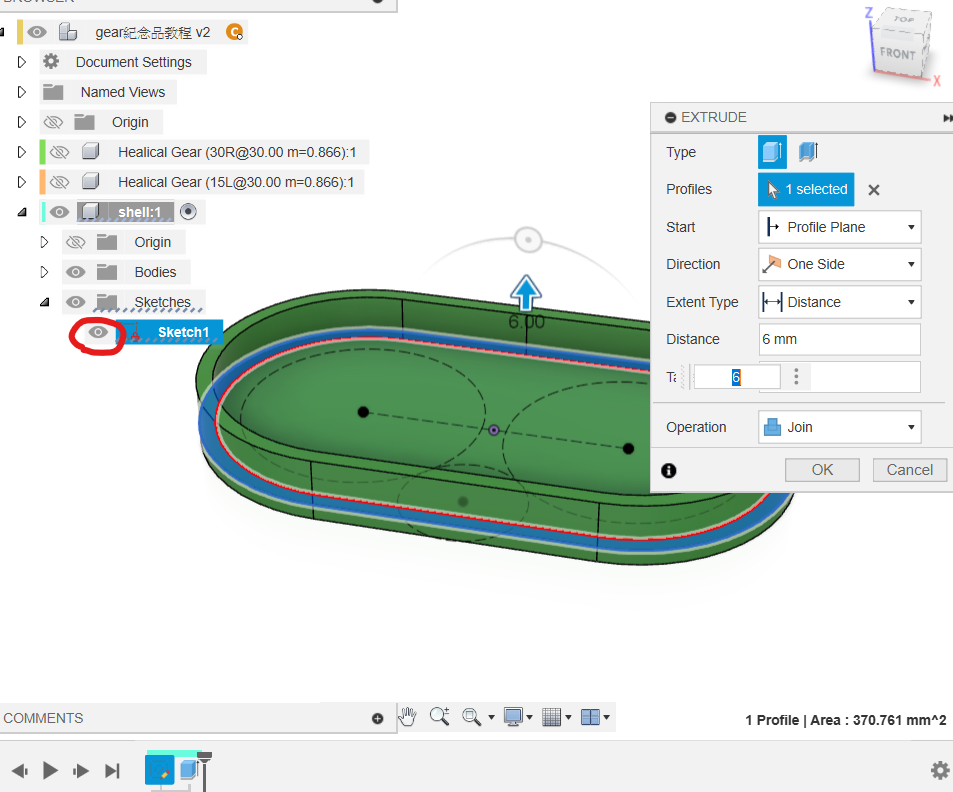Open timeline settings gear
Image resolution: width=953 pixels, height=792 pixels.
[939, 770]
